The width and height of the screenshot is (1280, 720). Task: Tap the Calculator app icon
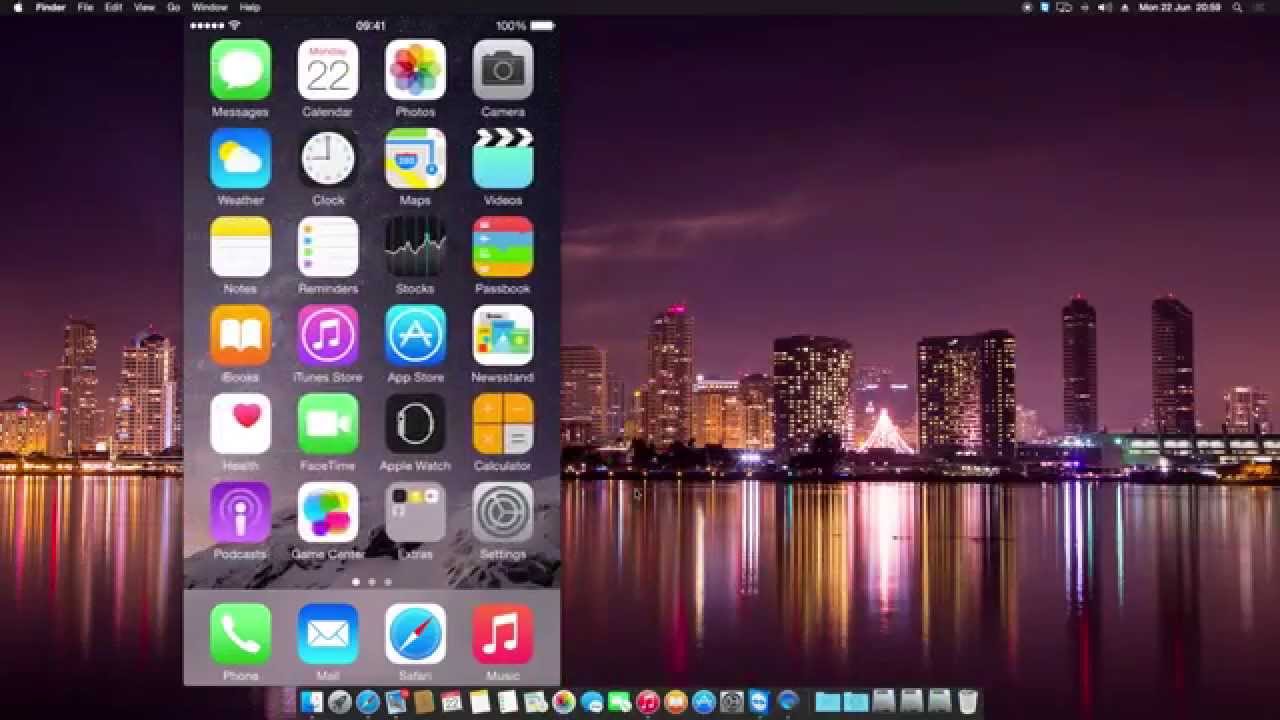[503, 423]
